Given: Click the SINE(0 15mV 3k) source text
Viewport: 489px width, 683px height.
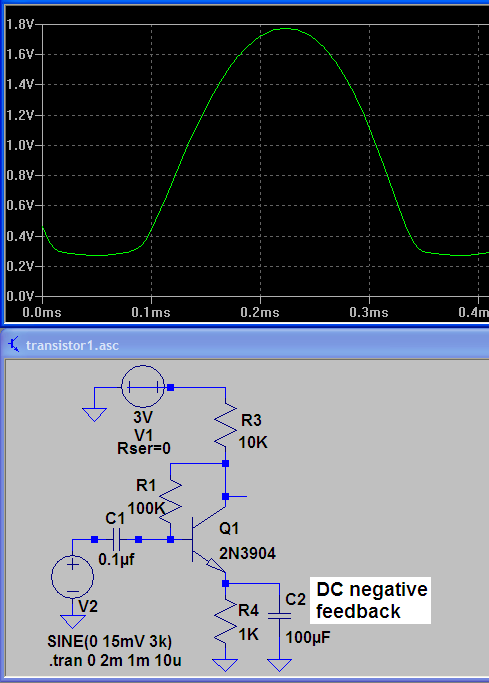Looking at the screenshot, I should 110,641.
